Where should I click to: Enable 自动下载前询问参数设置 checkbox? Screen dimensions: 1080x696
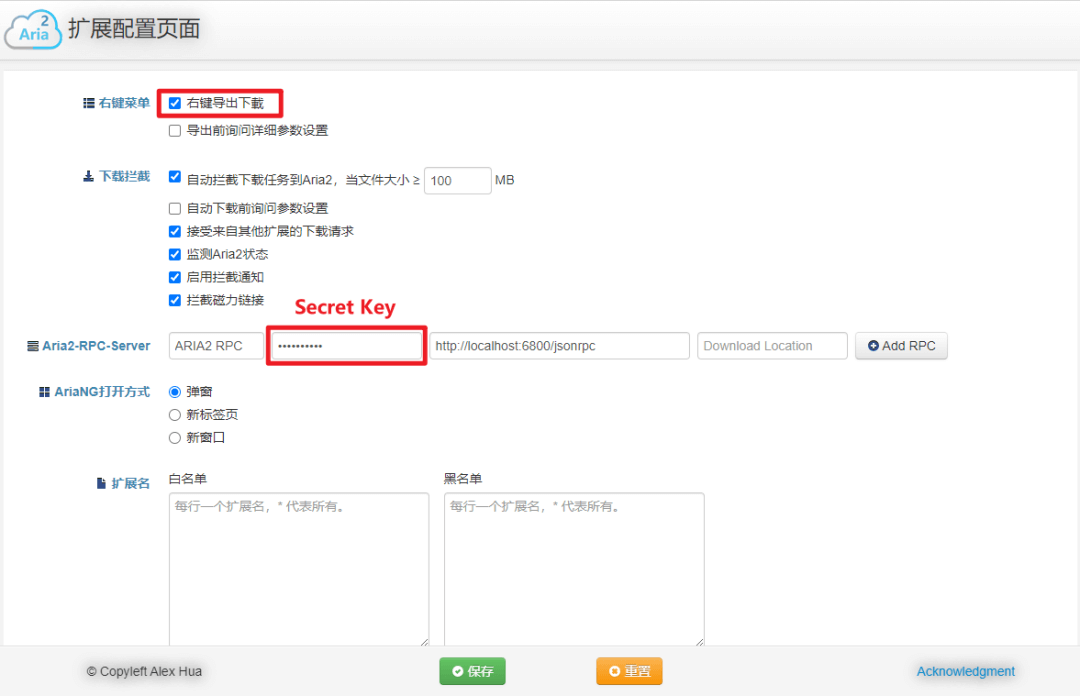pos(175,208)
